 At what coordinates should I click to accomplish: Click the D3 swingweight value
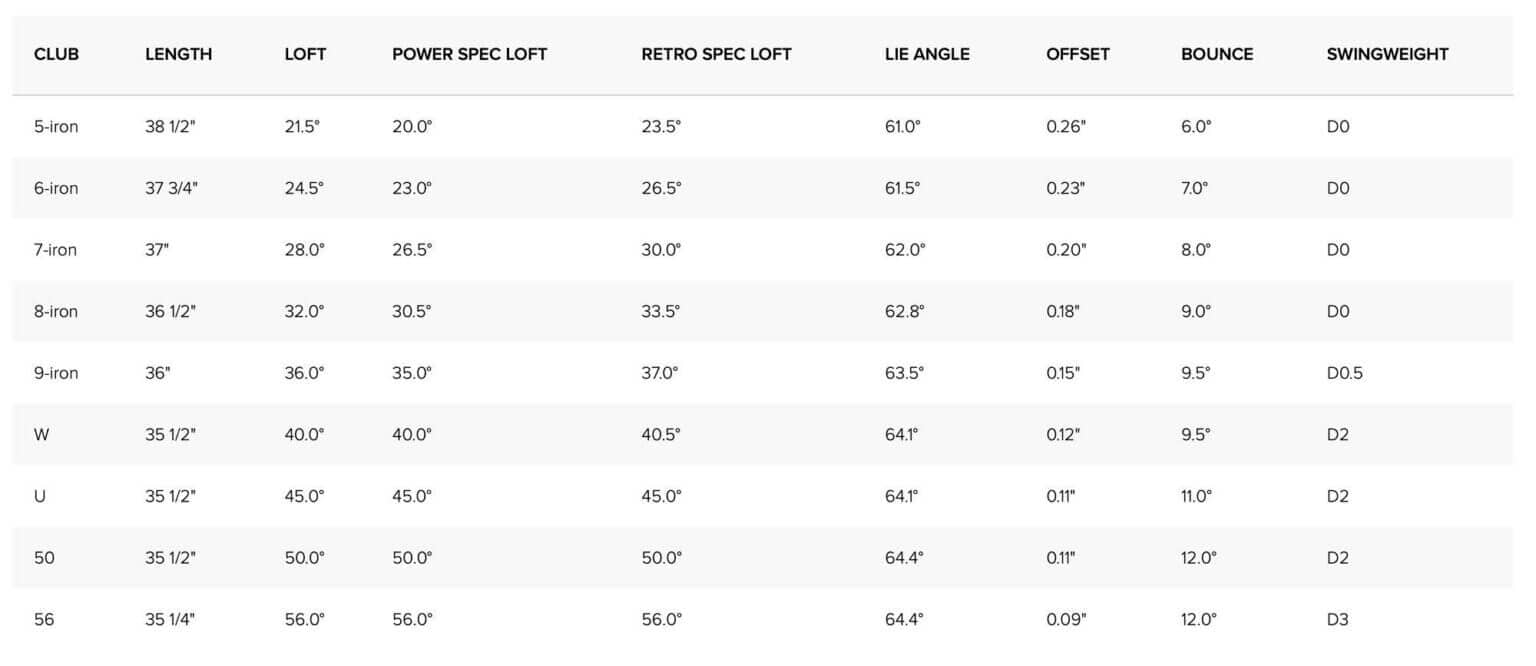(1337, 620)
